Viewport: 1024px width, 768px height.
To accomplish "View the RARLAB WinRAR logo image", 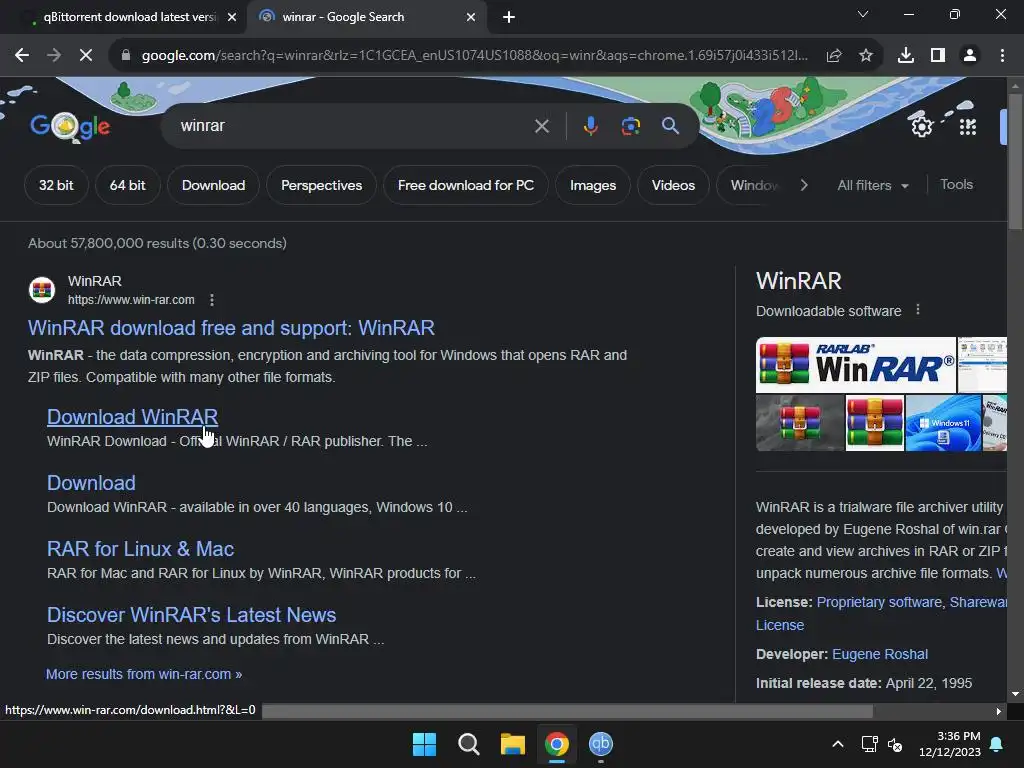I will pyautogui.click(x=856, y=364).
